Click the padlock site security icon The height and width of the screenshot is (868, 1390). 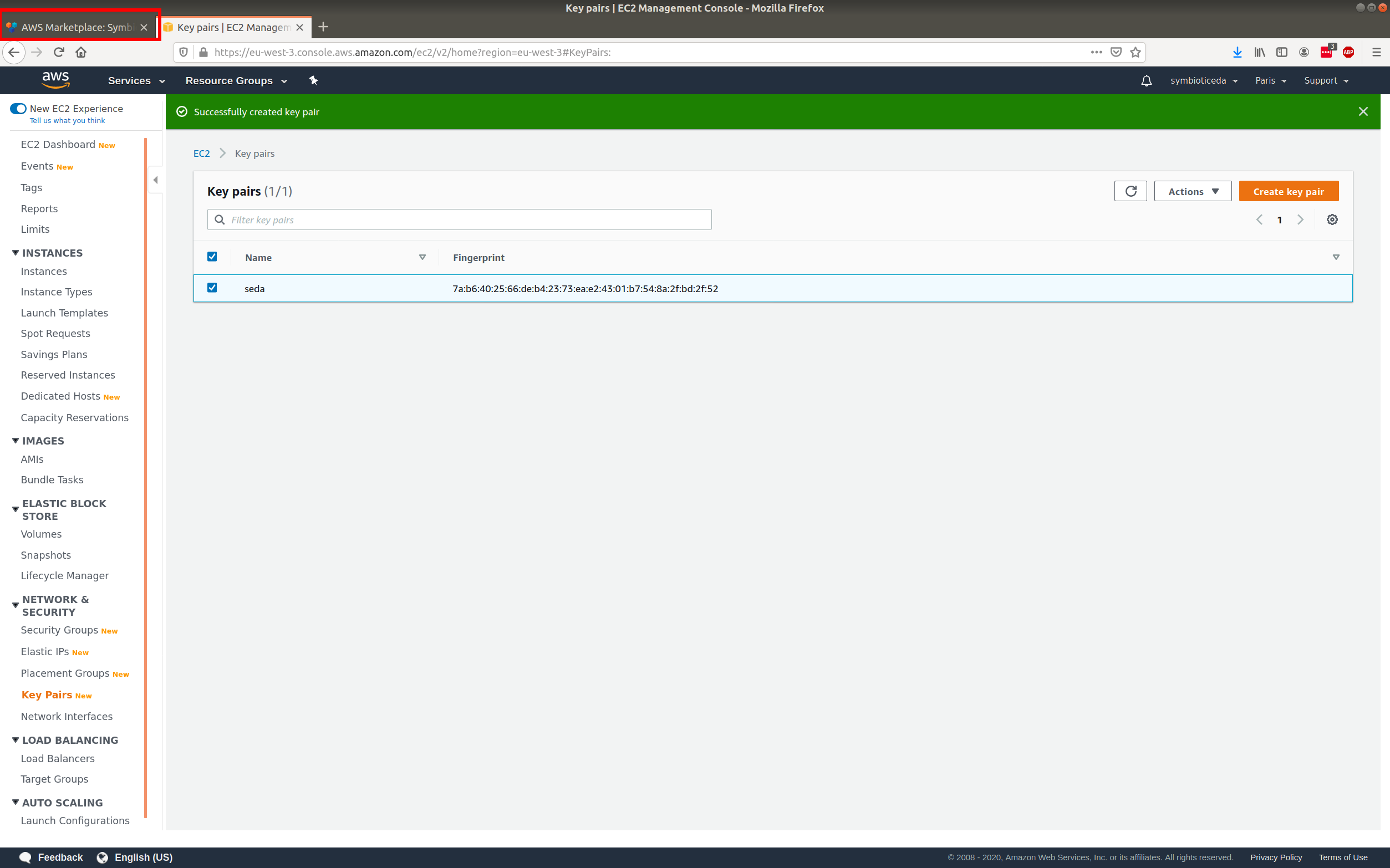coord(203,52)
